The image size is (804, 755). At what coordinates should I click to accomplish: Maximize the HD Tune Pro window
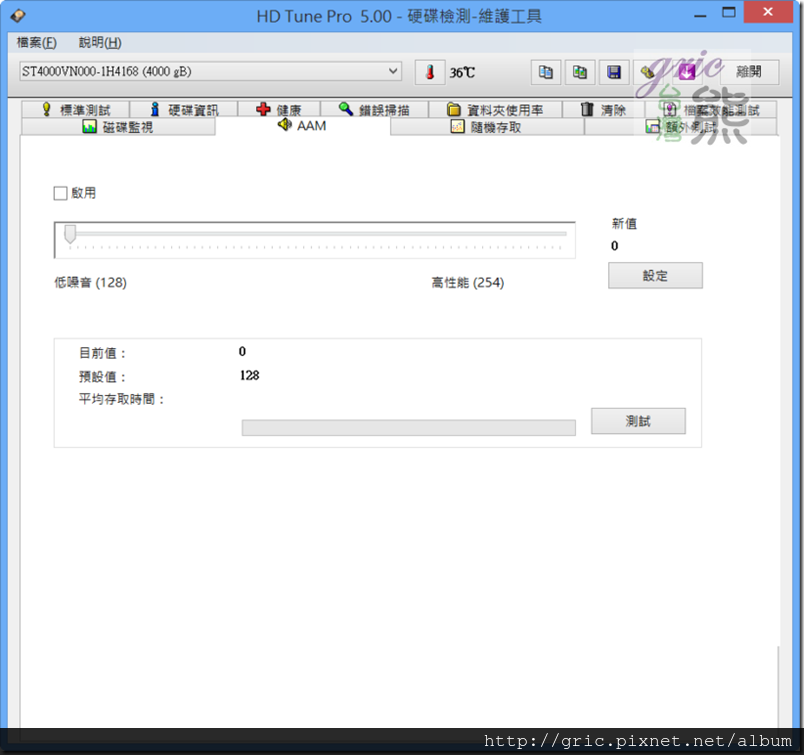pos(729,13)
